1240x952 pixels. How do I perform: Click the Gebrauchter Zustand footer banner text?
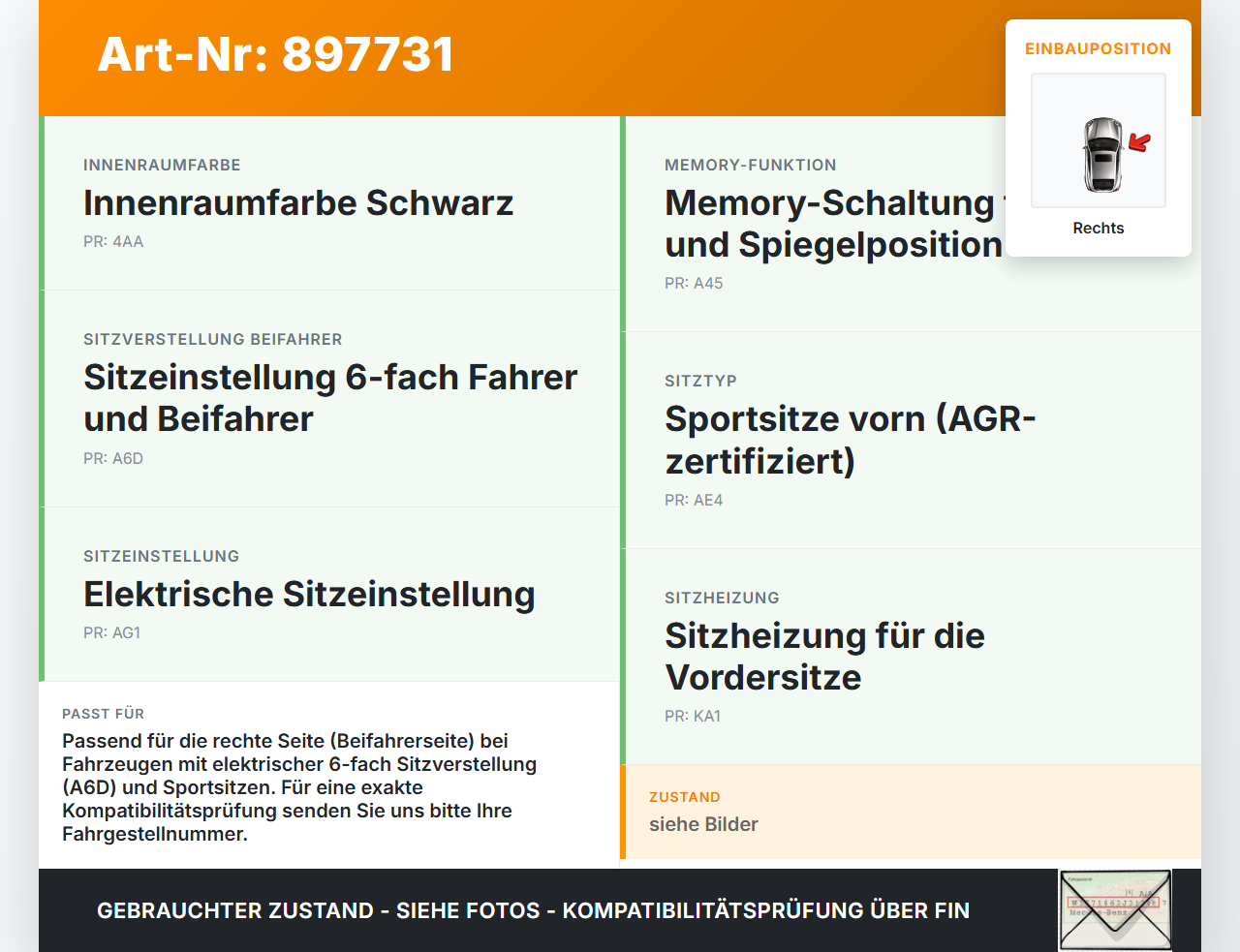tap(533, 910)
